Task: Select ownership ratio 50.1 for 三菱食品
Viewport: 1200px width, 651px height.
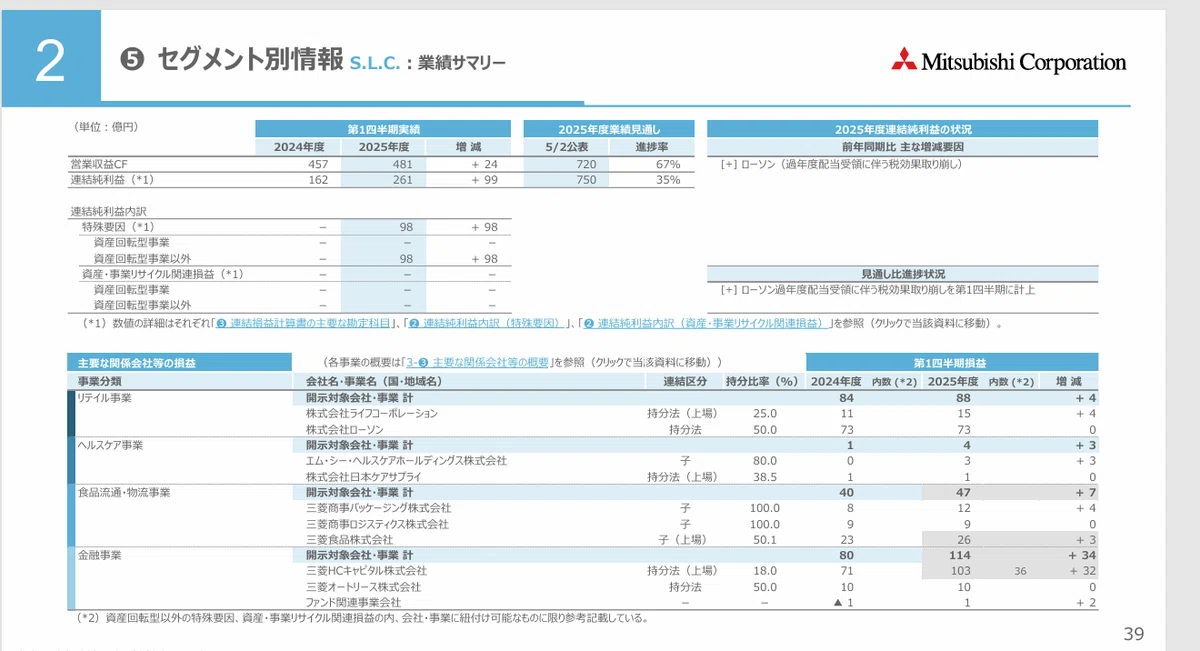Action: pyautogui.click(x=764, y=539)
